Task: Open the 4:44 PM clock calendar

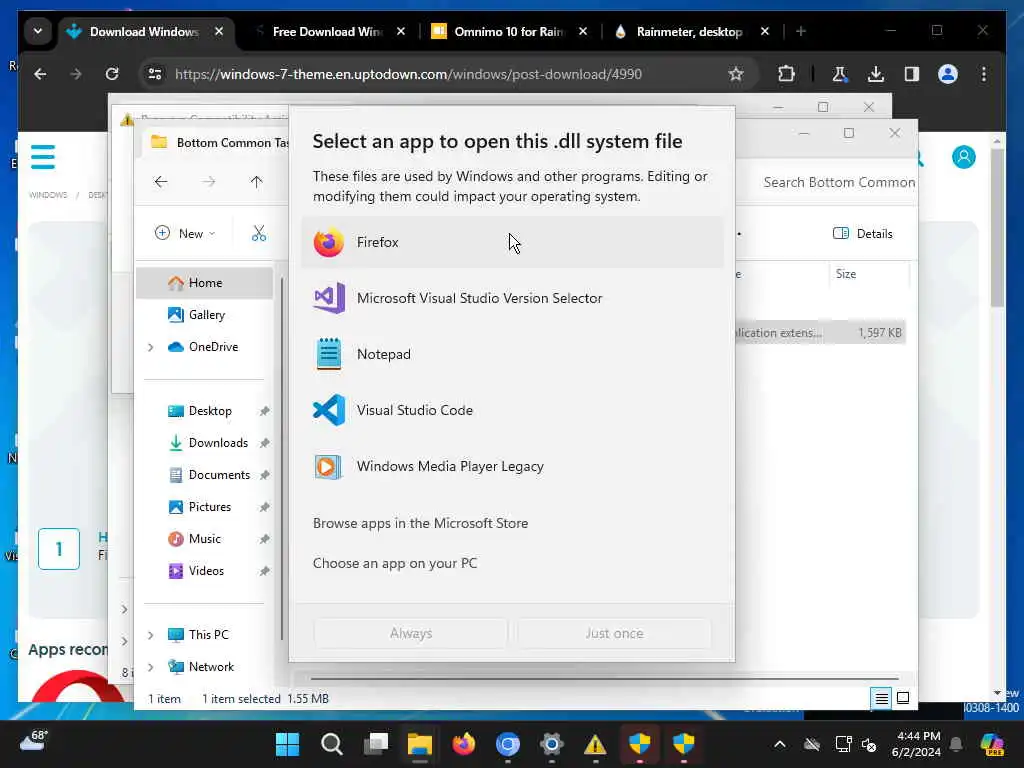Action: 916,744
